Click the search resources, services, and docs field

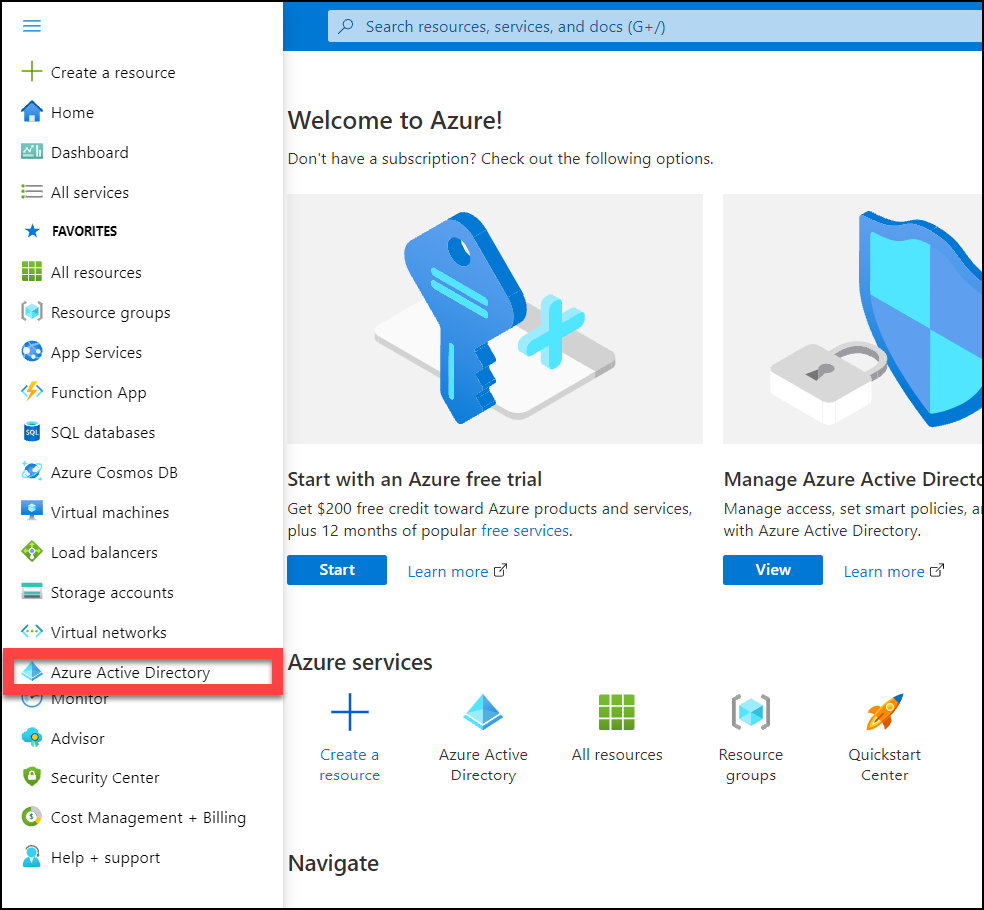[x=655, y=26]
